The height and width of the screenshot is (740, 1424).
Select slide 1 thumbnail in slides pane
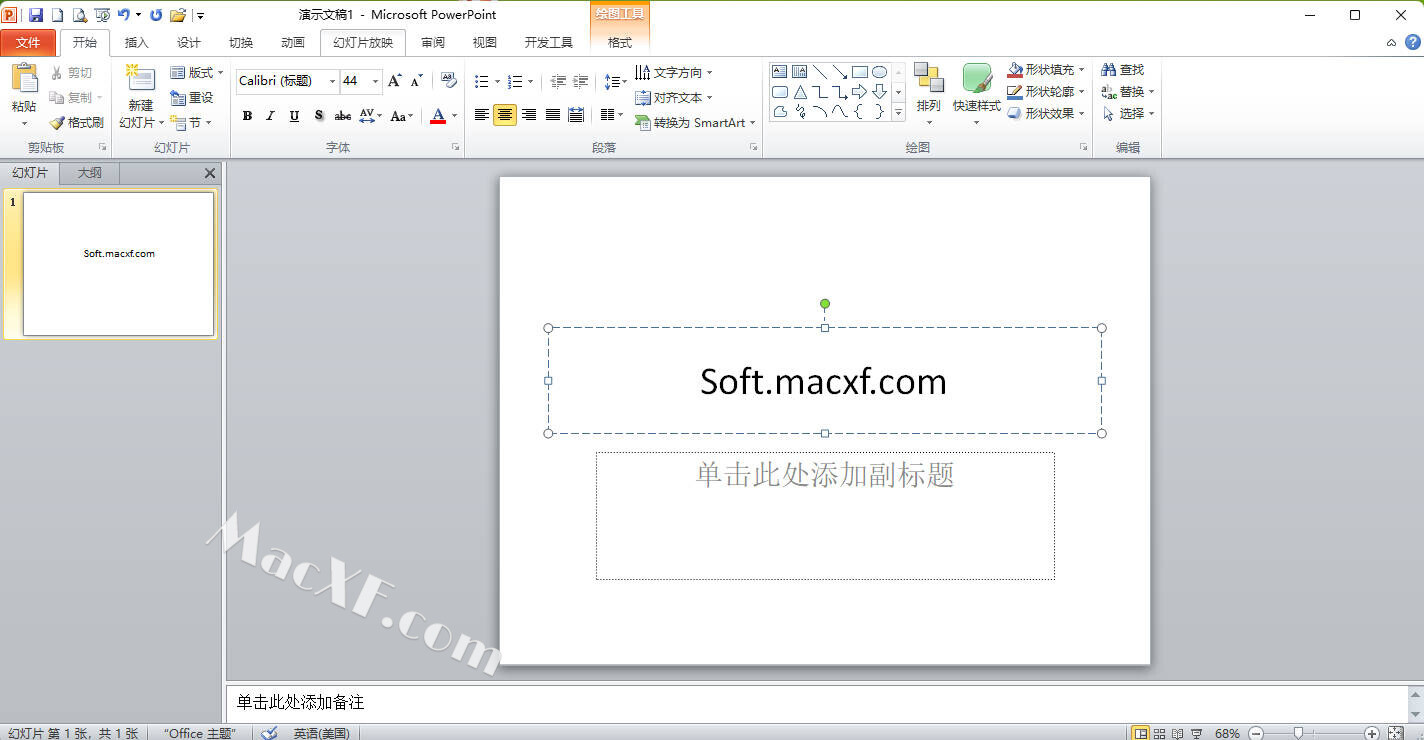coord(118,264)
